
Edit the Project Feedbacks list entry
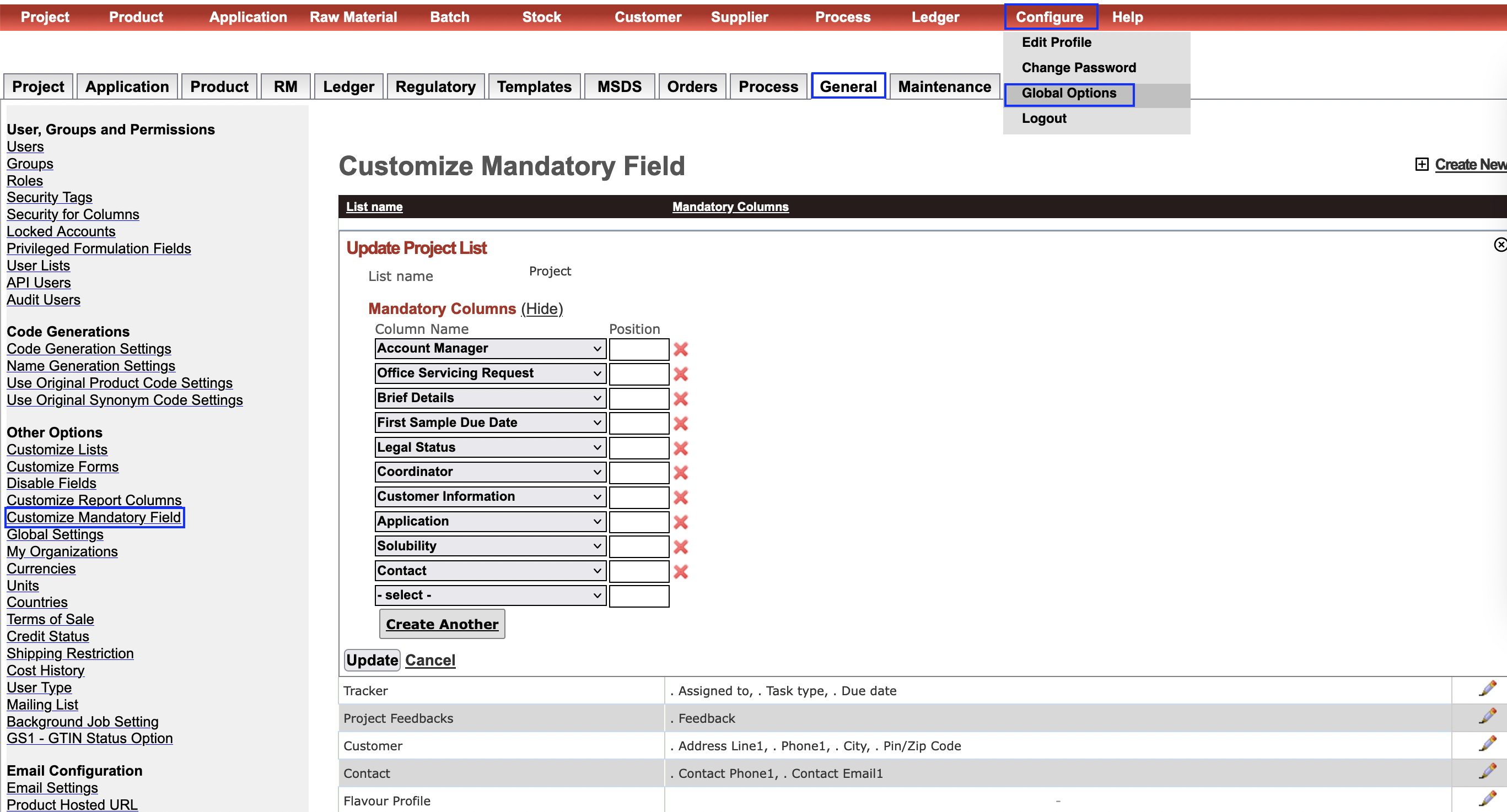tap(1487, 717)
